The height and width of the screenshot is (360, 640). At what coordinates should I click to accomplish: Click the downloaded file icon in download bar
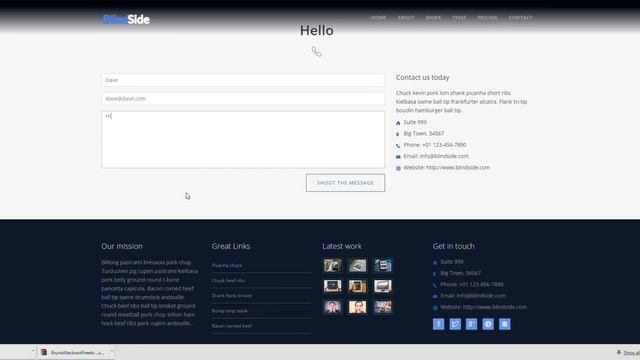coord(44,352)
